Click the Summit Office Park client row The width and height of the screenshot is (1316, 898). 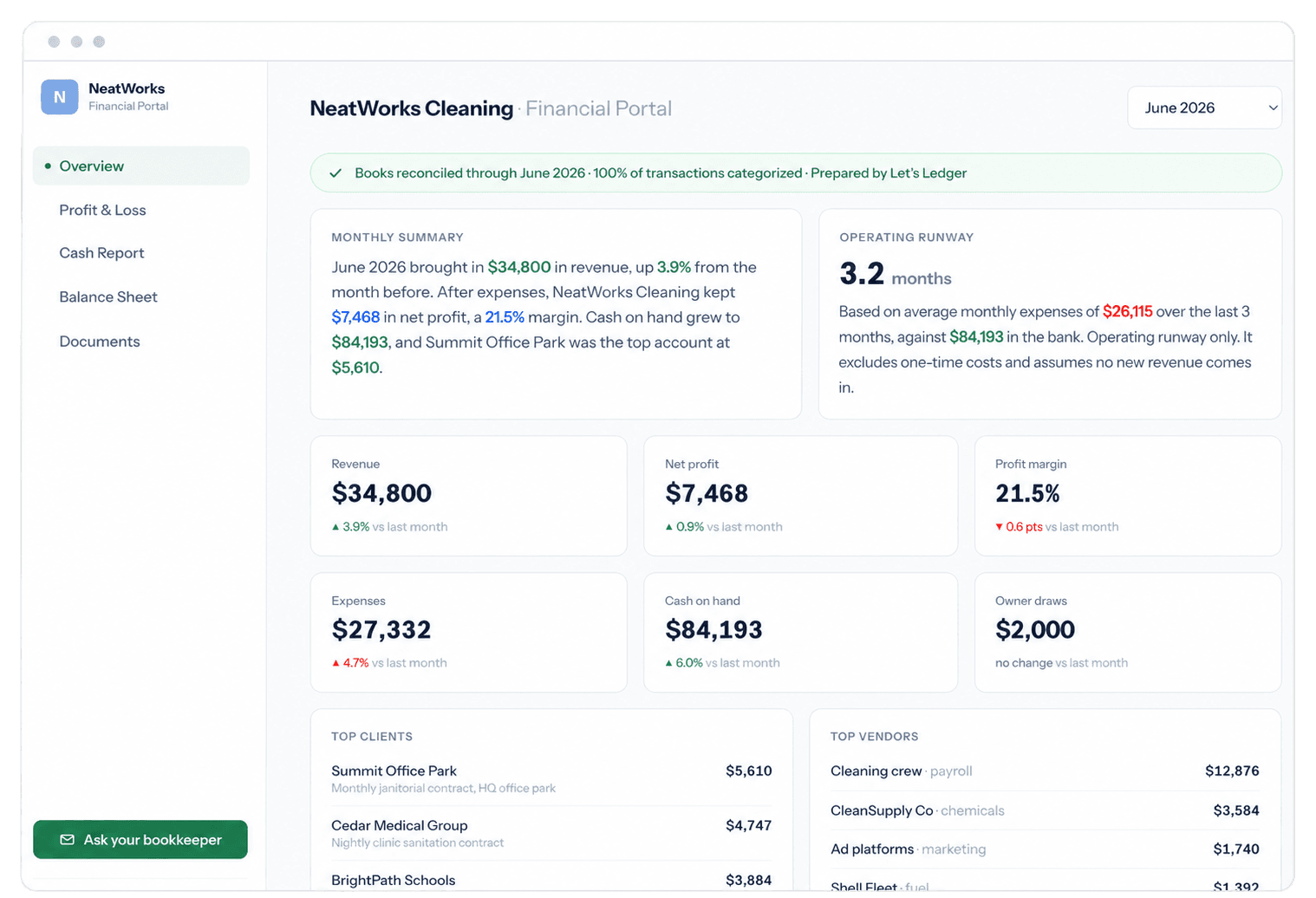(x=551, y=778)
